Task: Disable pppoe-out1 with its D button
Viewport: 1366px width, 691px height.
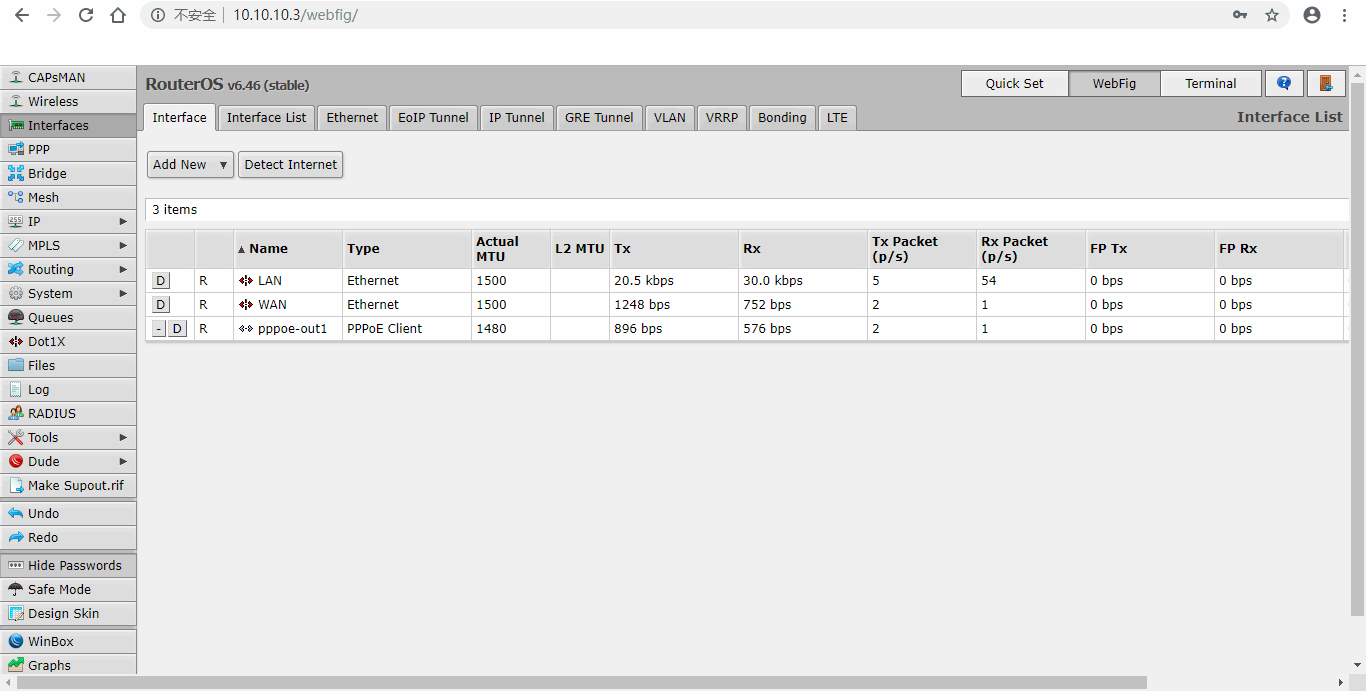Action: pyautogui.click(x=177, y=329)
